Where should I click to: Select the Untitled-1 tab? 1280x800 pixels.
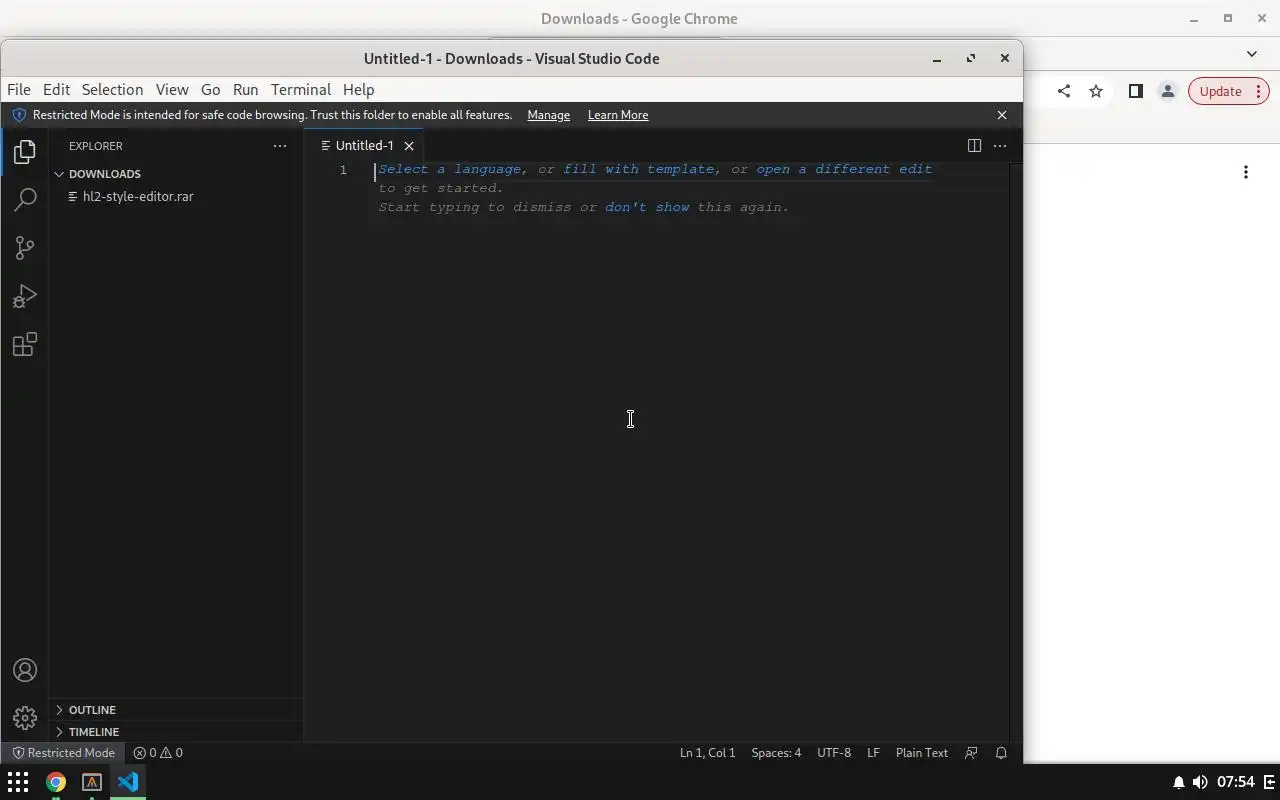[x=365, y=146]
